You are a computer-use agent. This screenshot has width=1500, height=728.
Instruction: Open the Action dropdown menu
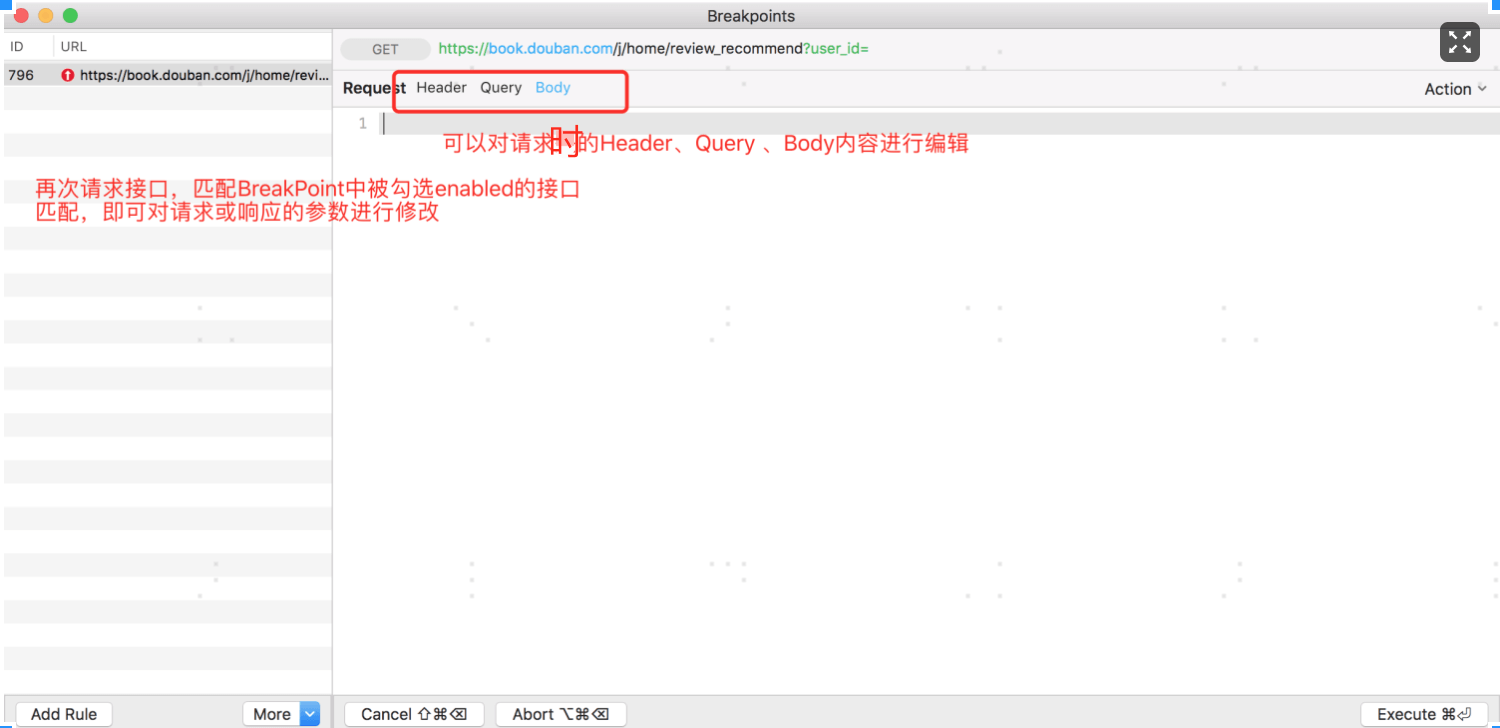[x=1455, y=89]
